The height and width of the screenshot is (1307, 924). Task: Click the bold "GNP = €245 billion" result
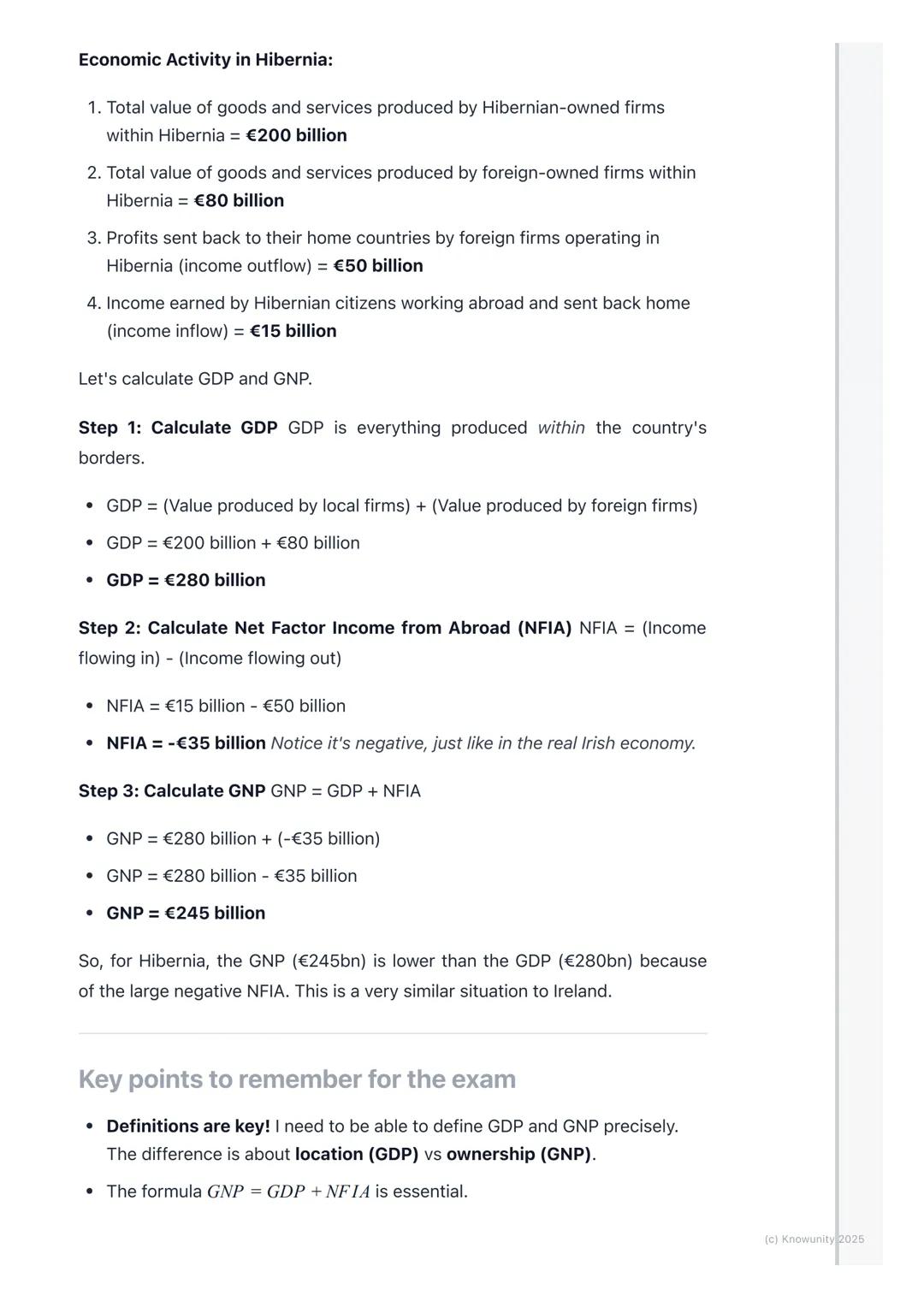[x=186, y=914]
